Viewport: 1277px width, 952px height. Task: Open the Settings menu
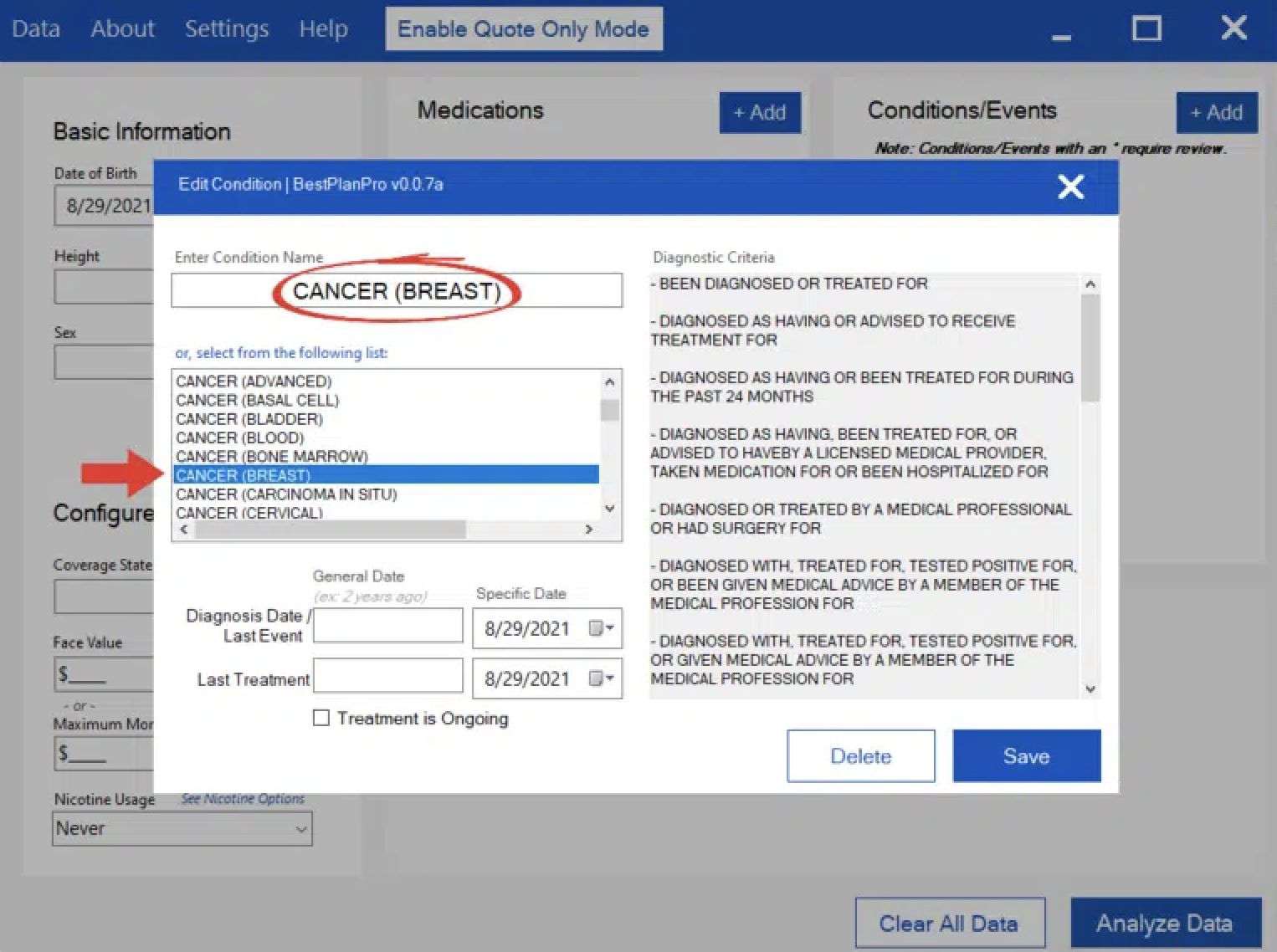coord(226,29)
